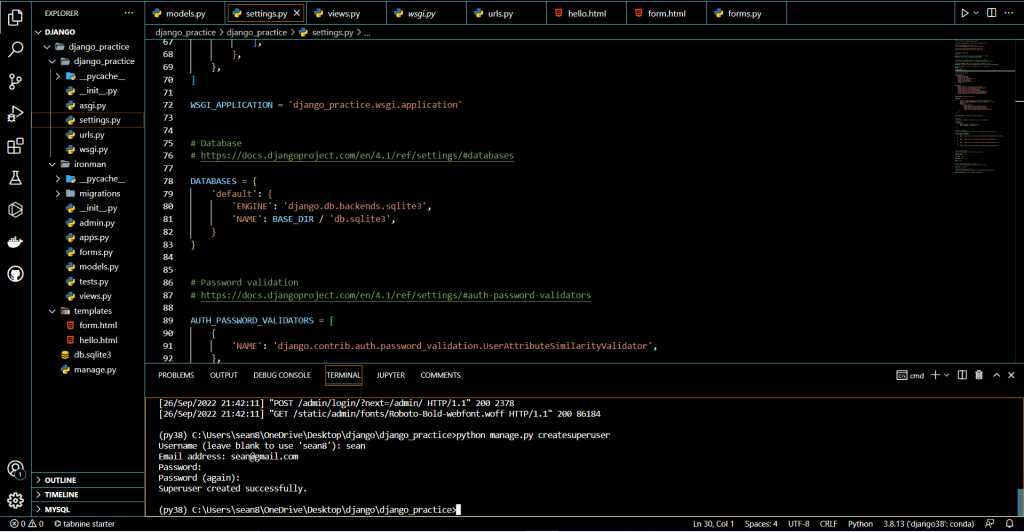
Task: Open notifications bell in status bar
Action: (x=1009, y=524)
